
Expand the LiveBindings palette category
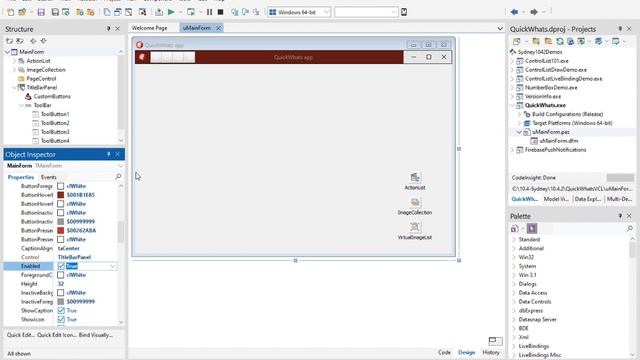[514, 346]
